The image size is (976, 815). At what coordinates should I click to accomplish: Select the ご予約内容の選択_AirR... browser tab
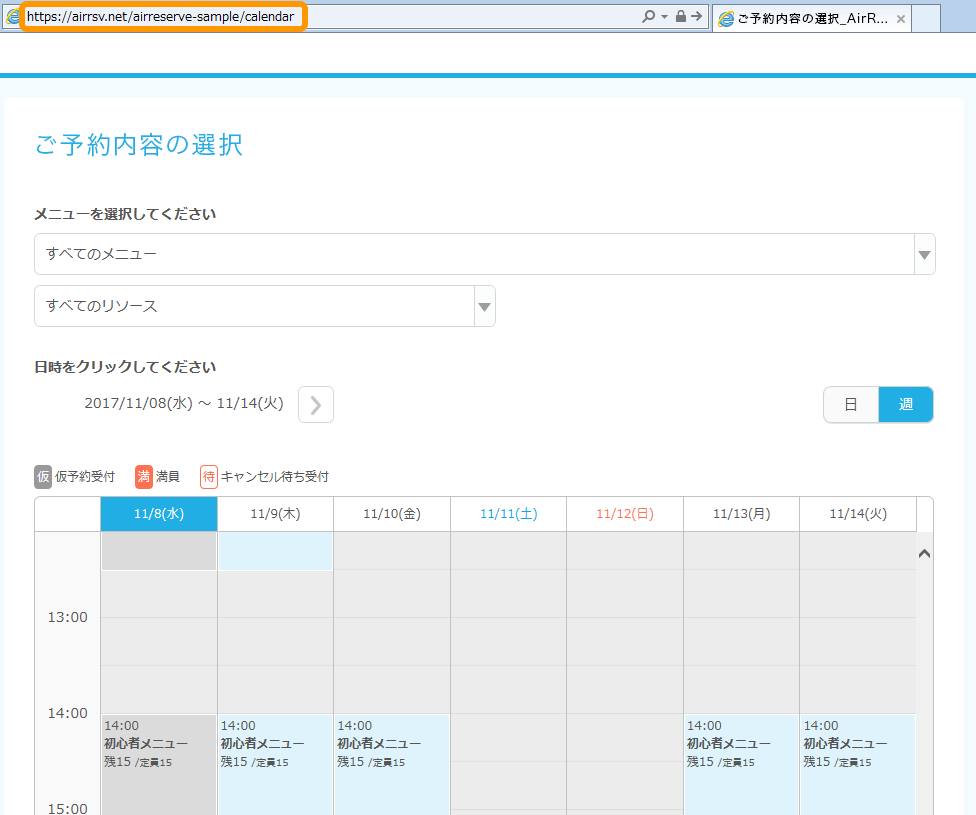(812, 19)
